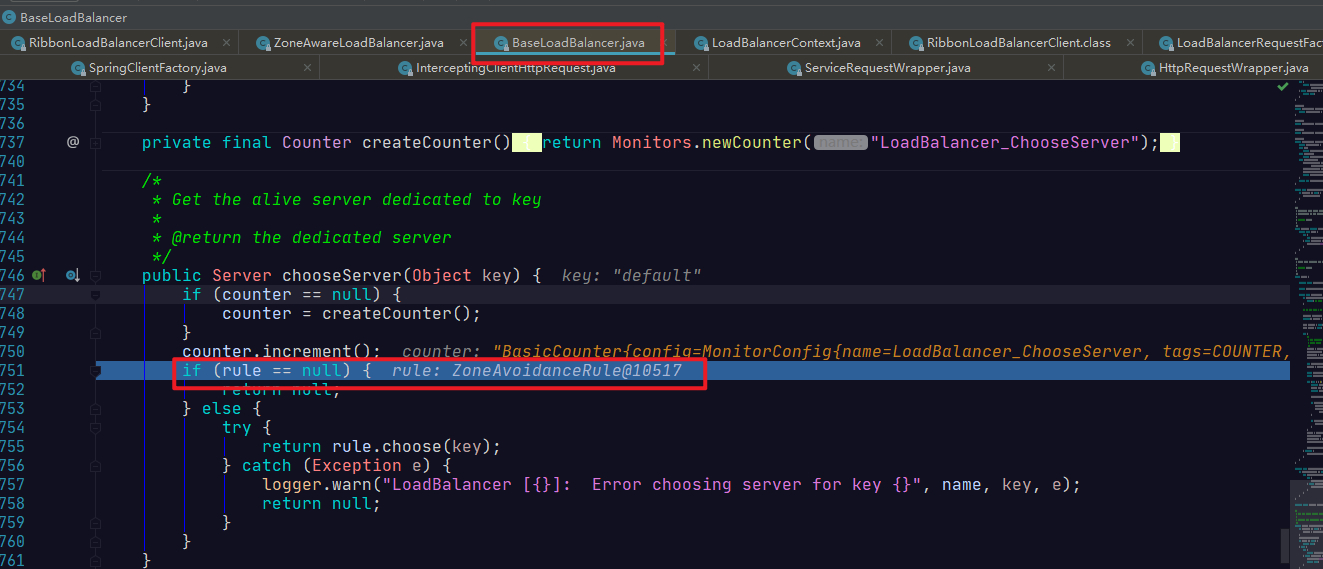Collapse the chooseServer method fold on line 746
This screenshot has width=1323, height=569.
tap(96, 275)
